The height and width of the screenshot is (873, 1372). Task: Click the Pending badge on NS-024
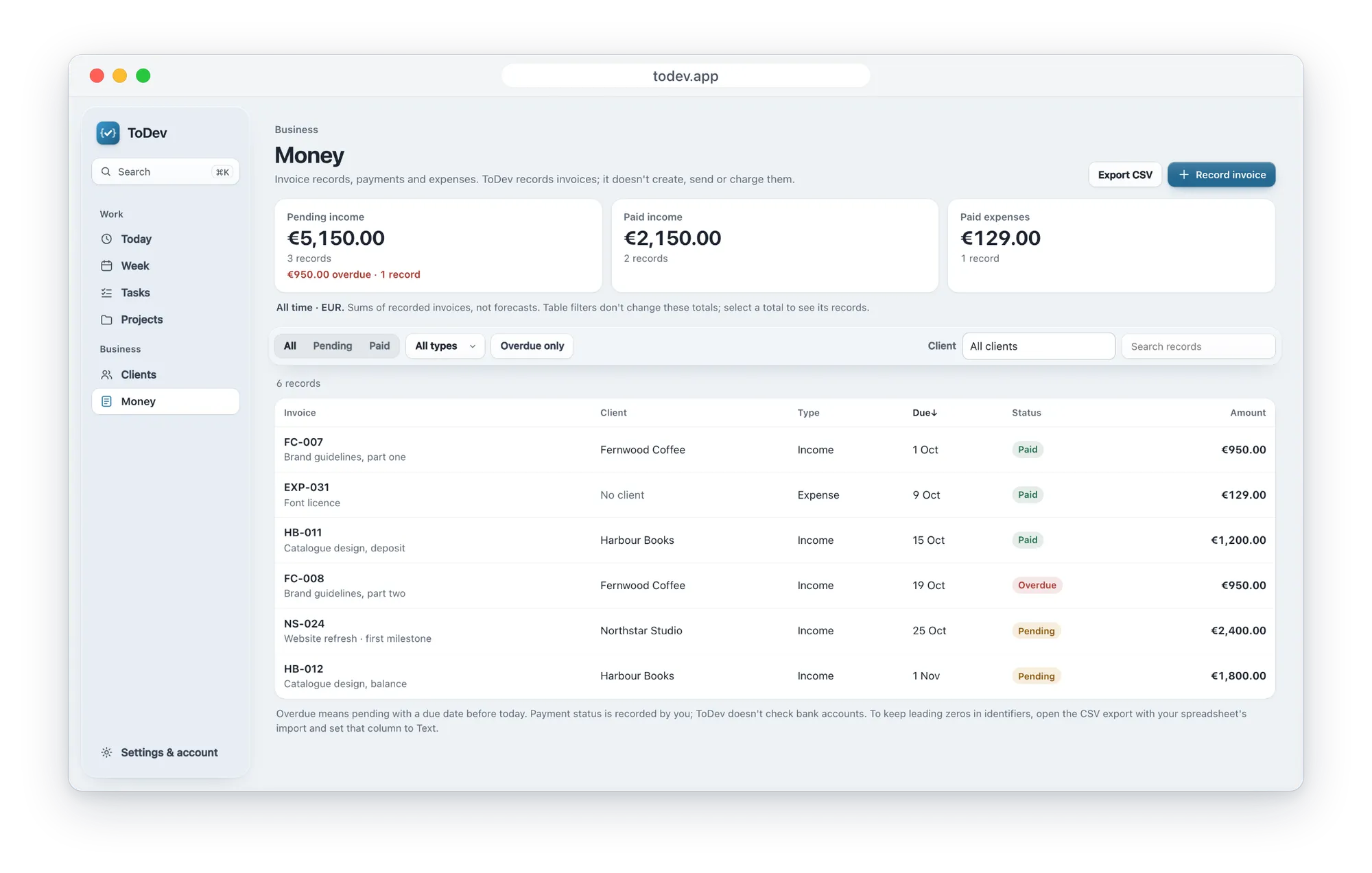pos(1037,631)
